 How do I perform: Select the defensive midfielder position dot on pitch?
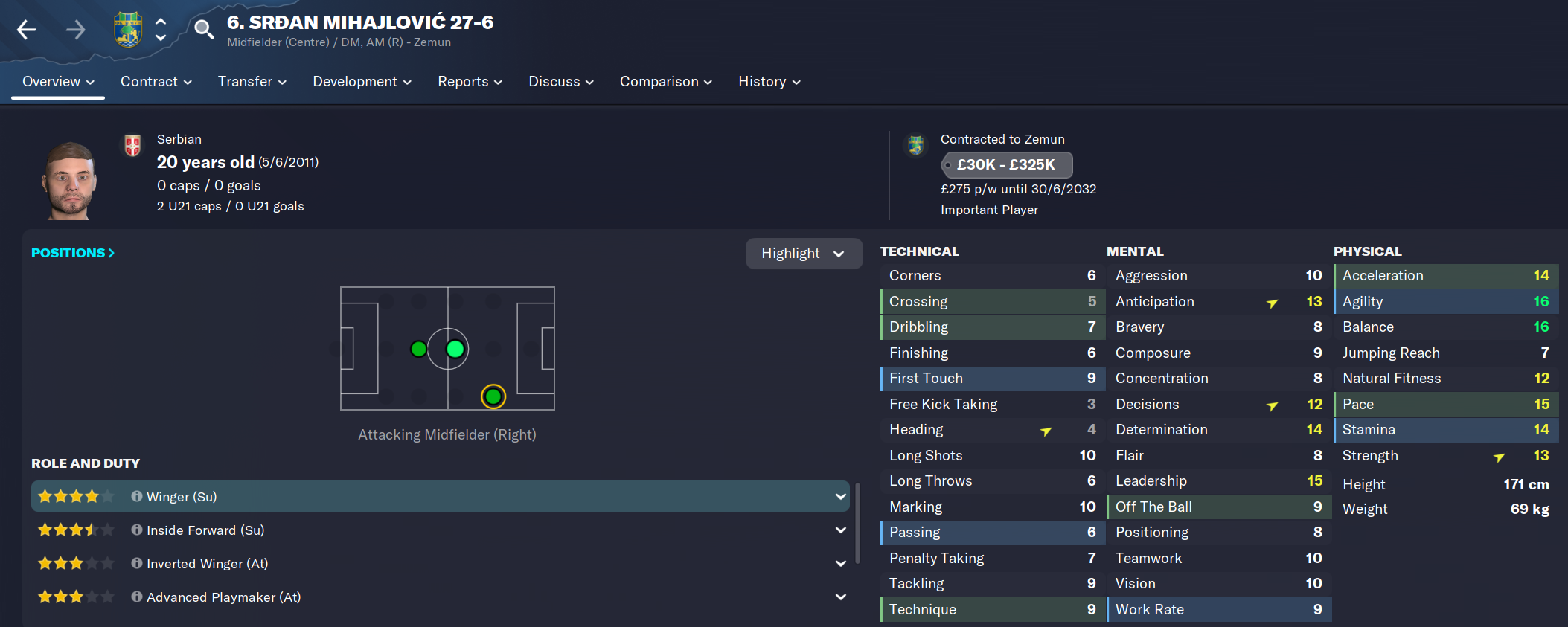pos(419,349)
